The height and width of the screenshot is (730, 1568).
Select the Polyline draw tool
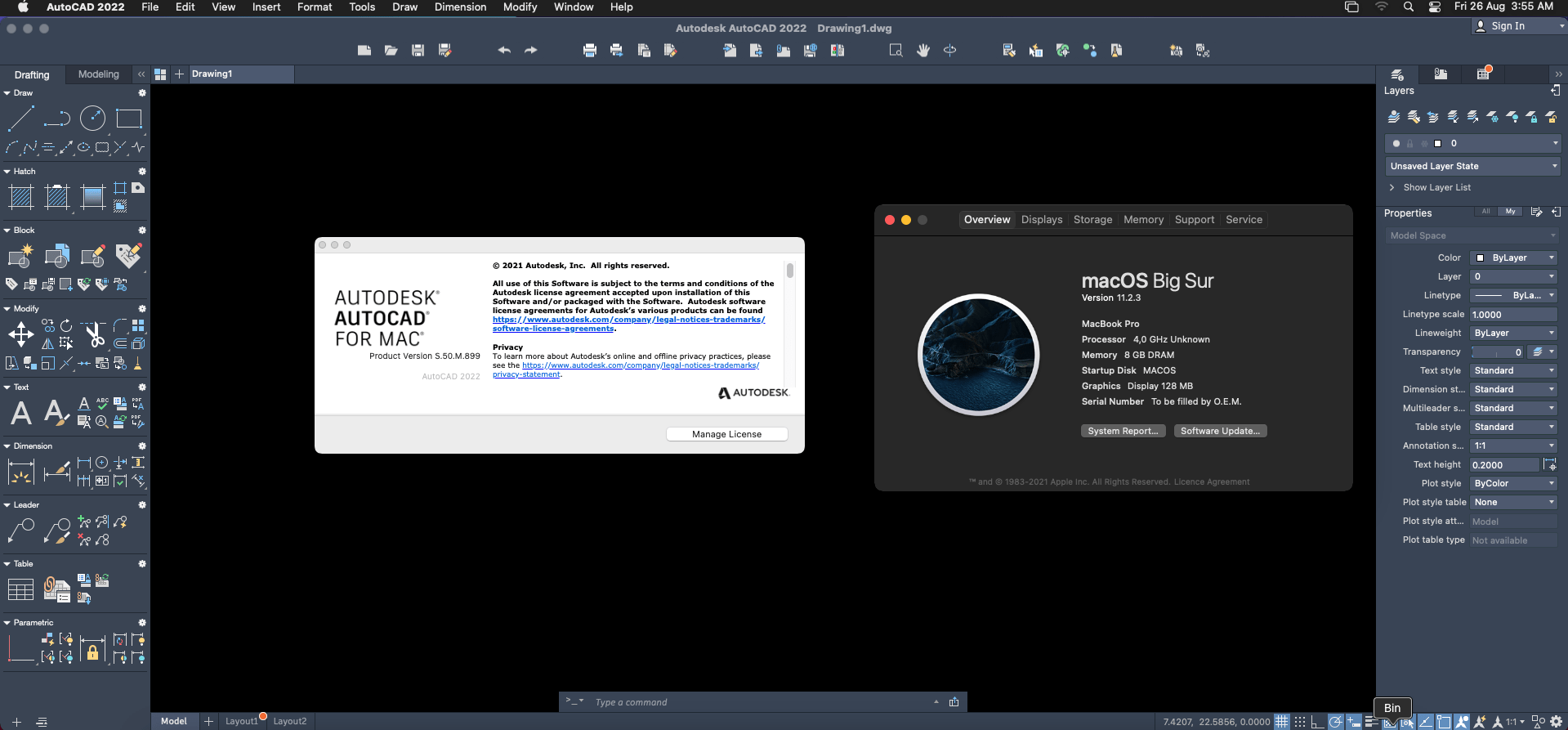[56, 119]
